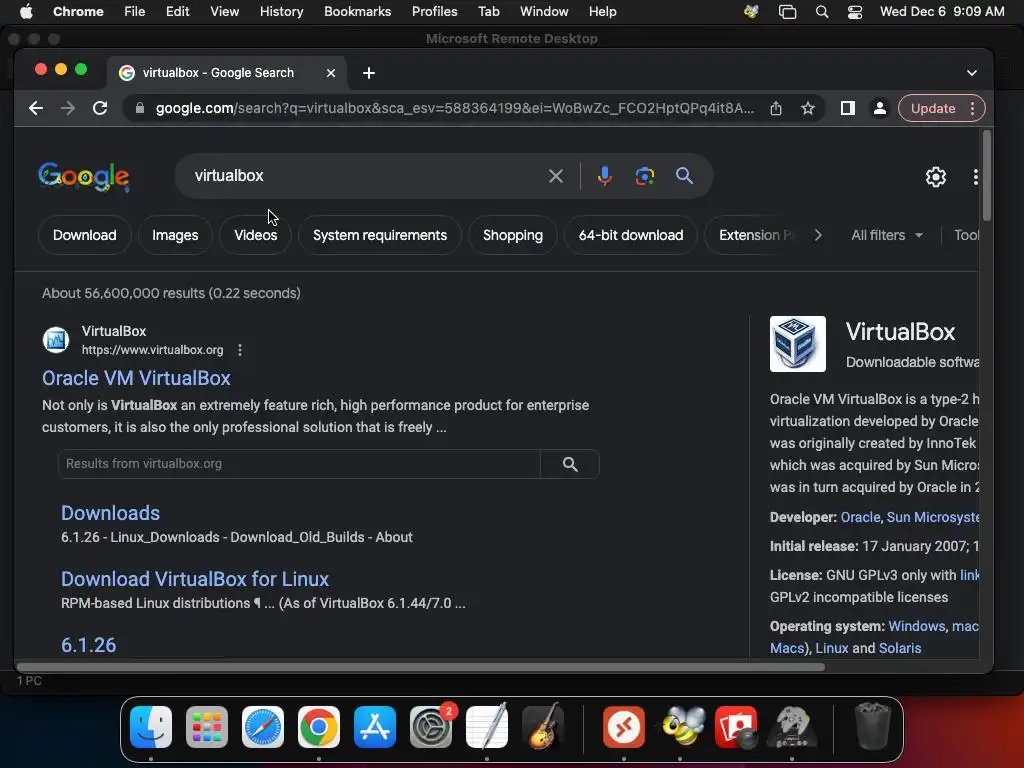1024x768 pixels.
Task: View site info via padlock icon
Action: coord(140,108)
